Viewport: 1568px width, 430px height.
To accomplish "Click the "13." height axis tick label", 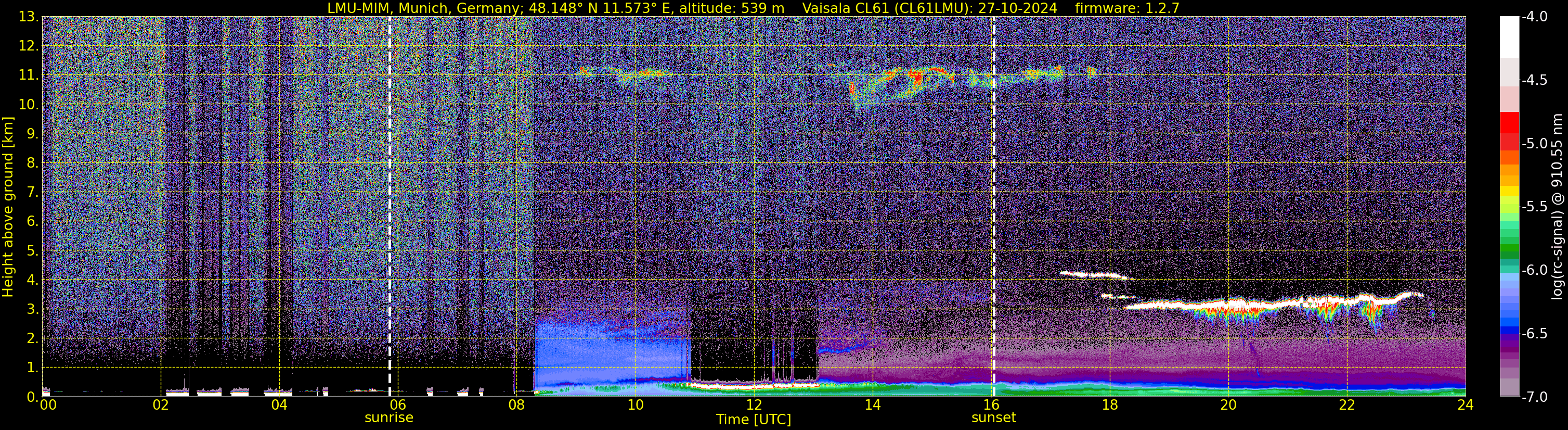I will point(29,17).
